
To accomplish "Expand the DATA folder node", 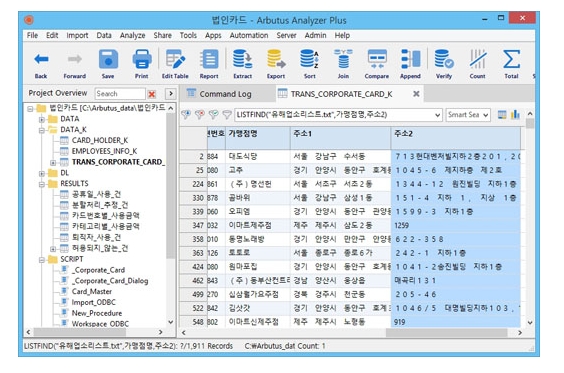I will 42,119.
